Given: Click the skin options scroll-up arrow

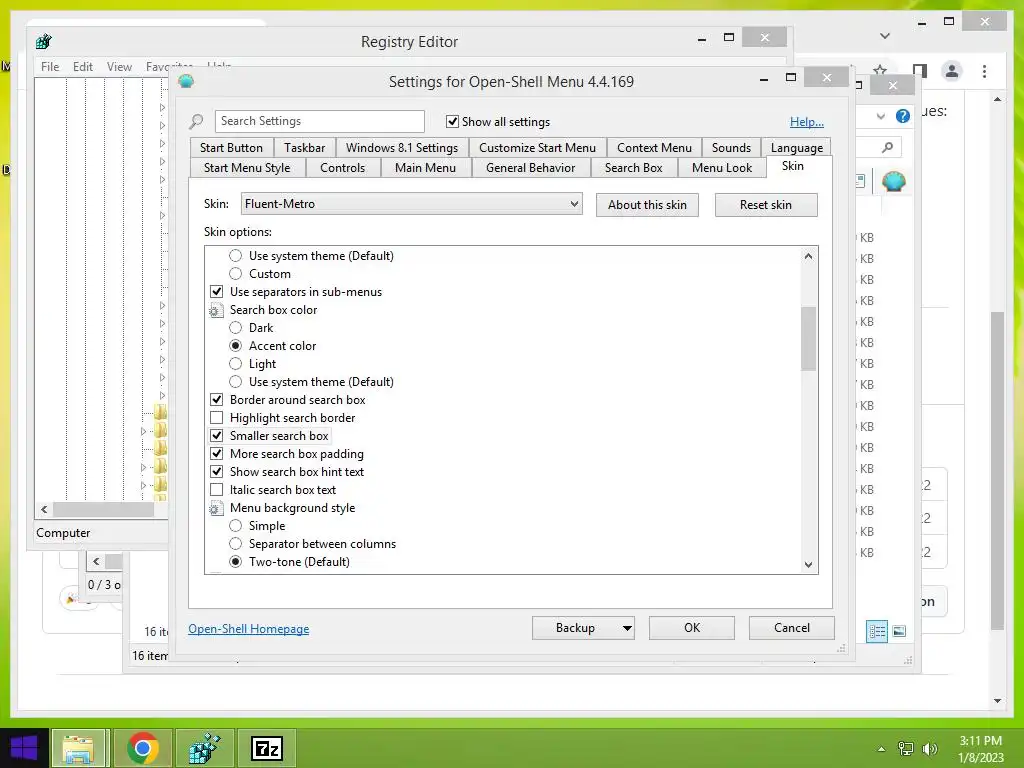Looking at the screenshot, I should [808, 257].
